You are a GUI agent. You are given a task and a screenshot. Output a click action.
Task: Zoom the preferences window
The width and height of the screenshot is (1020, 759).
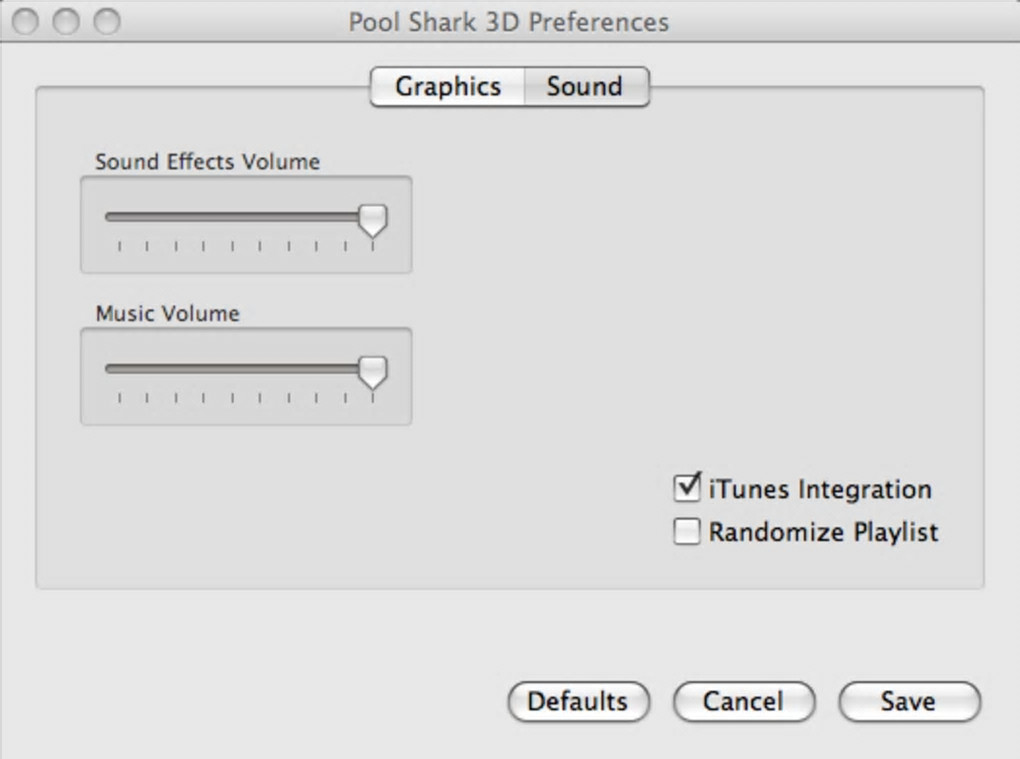105,21
